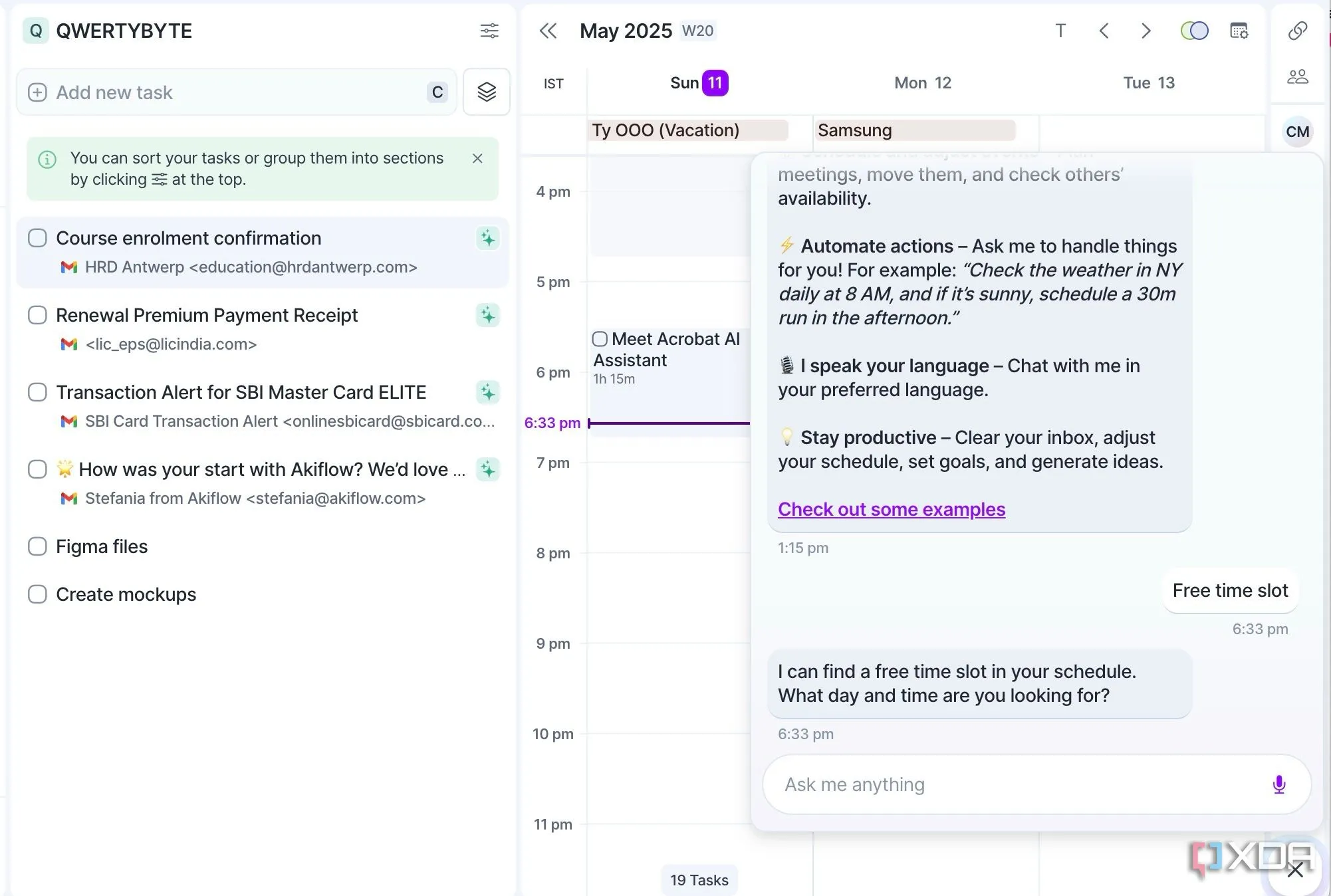Click the CM avatar in the right rail
The height and width of the screenshot is (896, 1331).
[1298, 132]
